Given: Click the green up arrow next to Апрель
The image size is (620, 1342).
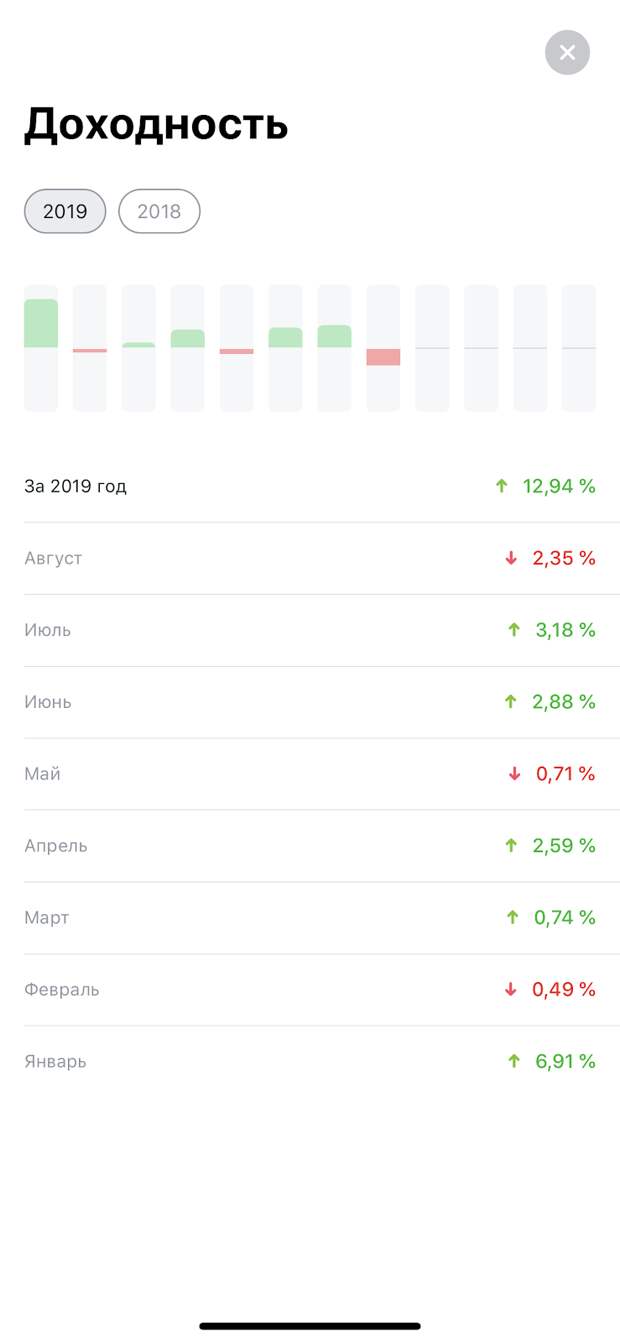Looking at the screenshot, I should (x=511, y=846).
